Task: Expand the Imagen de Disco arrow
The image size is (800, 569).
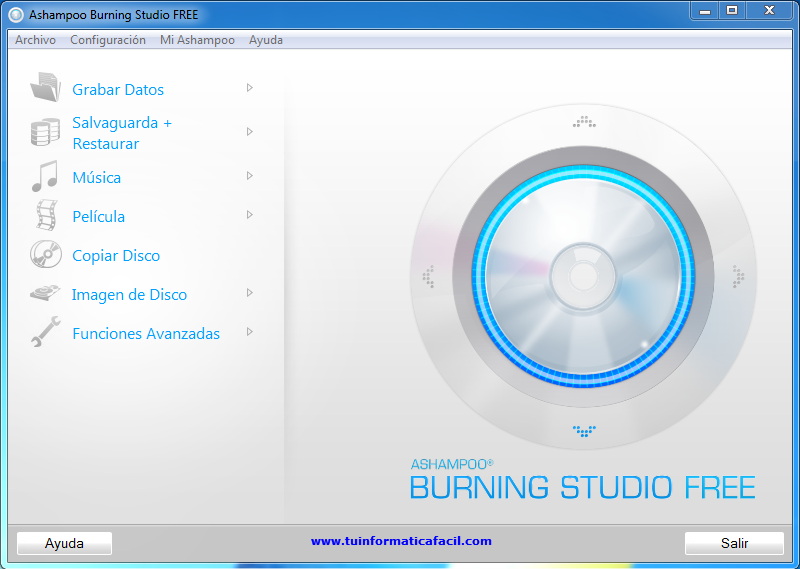Action: pos(249,293)
